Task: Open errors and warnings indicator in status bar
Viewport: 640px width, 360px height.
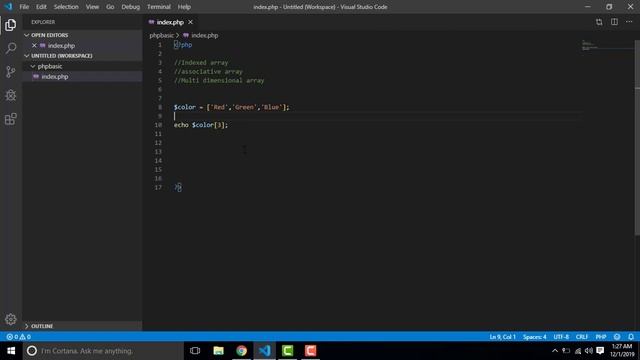Action: [x=19, y=337]
